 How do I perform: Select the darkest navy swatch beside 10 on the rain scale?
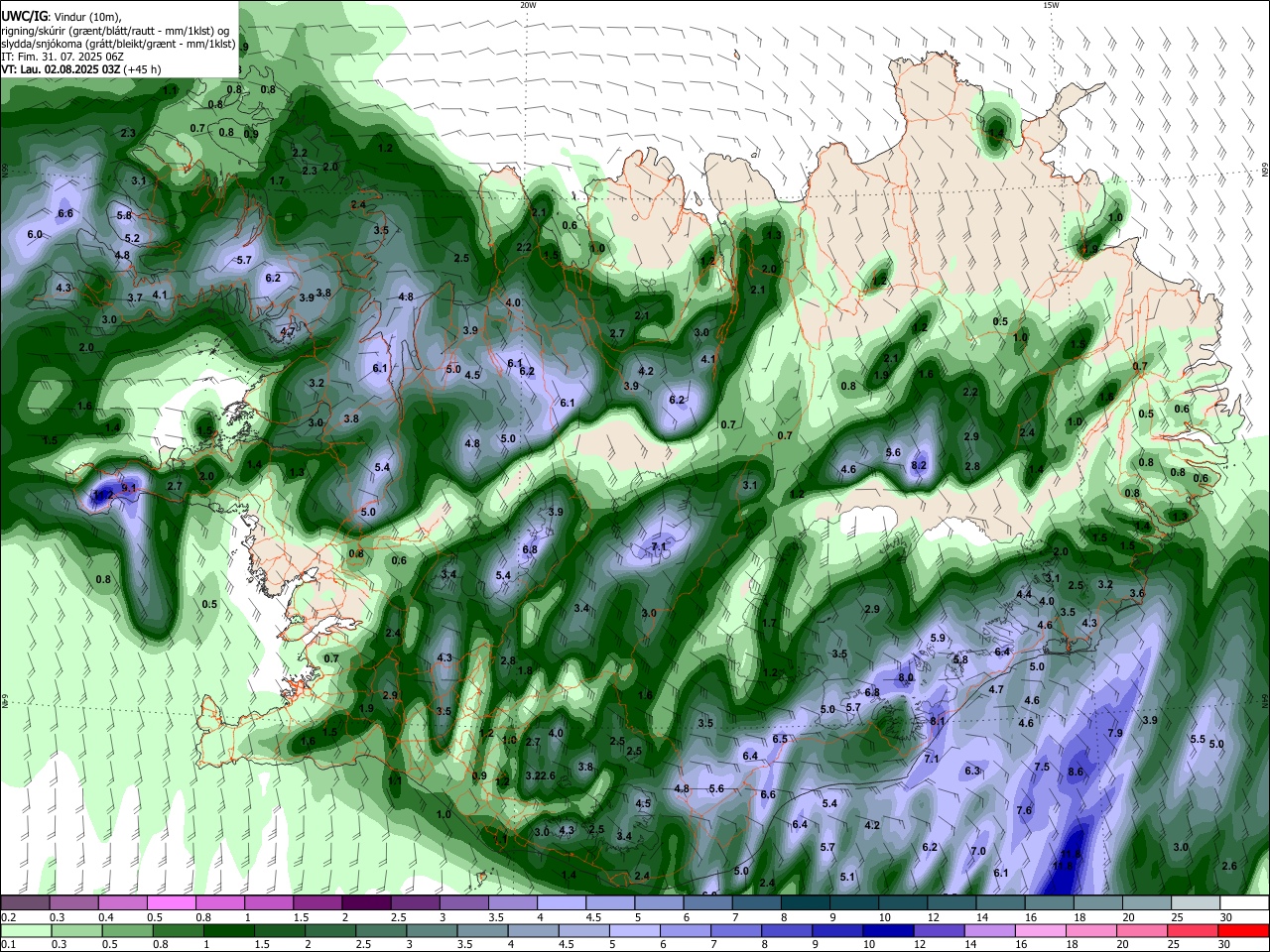coord(887,931)
